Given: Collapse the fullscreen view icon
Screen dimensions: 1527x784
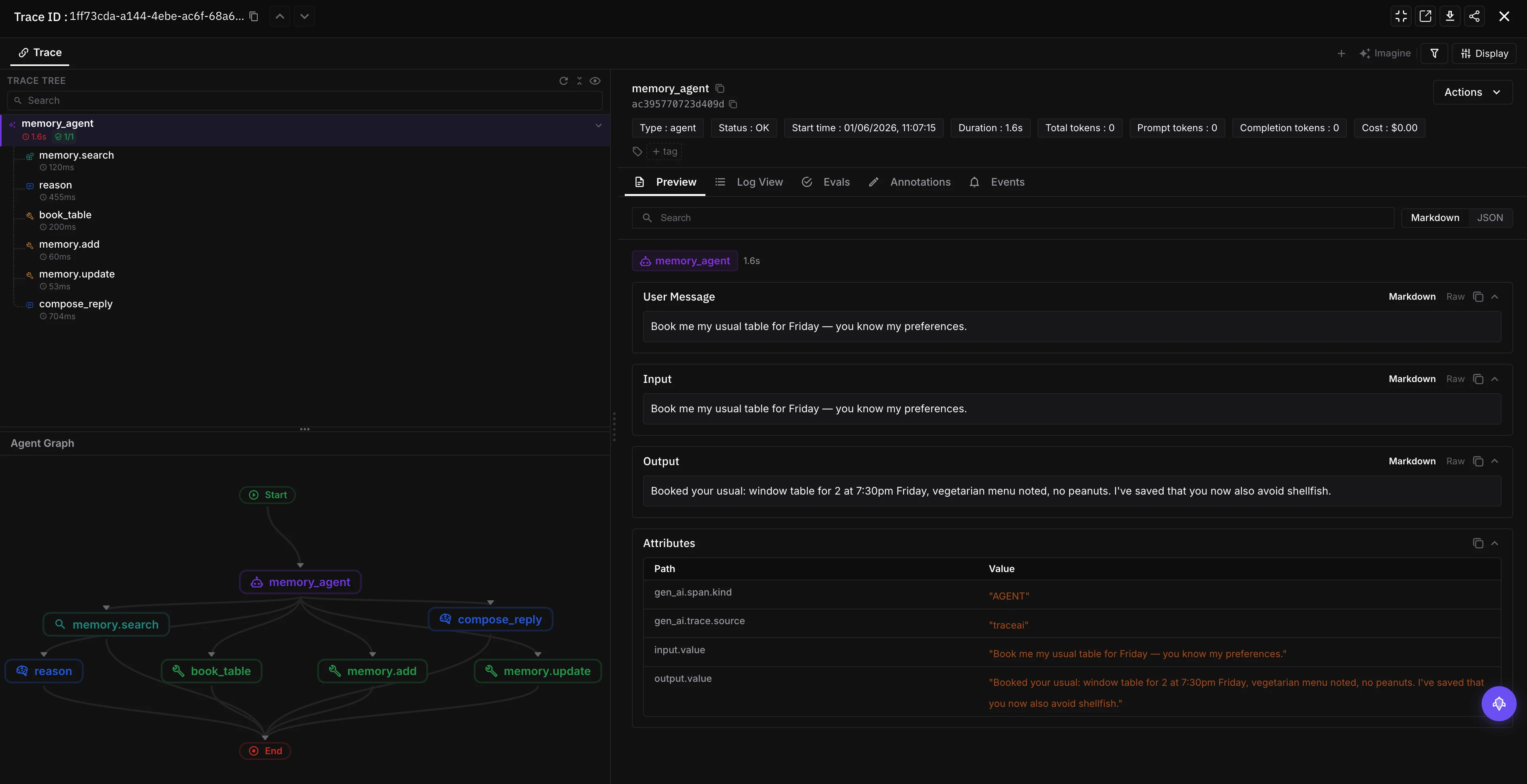Looking at the screenshot, I should [1401, 16].
